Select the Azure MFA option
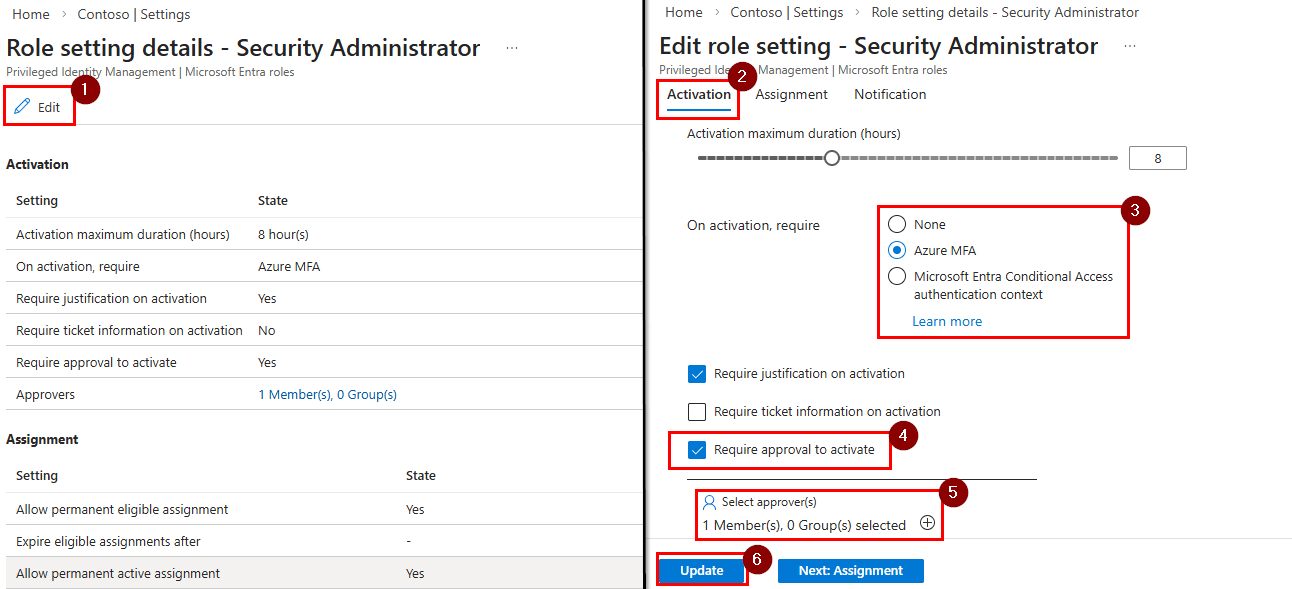1292x589 pixels. [x=896, y=250]
